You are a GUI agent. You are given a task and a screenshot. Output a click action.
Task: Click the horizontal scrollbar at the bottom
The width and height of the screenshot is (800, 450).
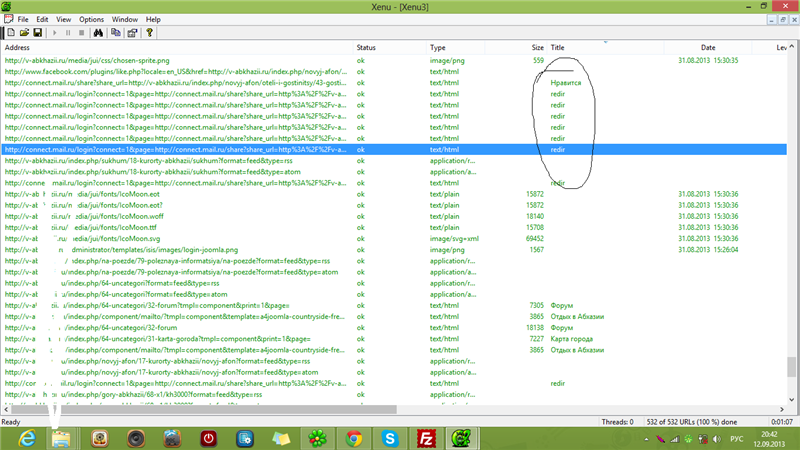(x=220, y=410)
